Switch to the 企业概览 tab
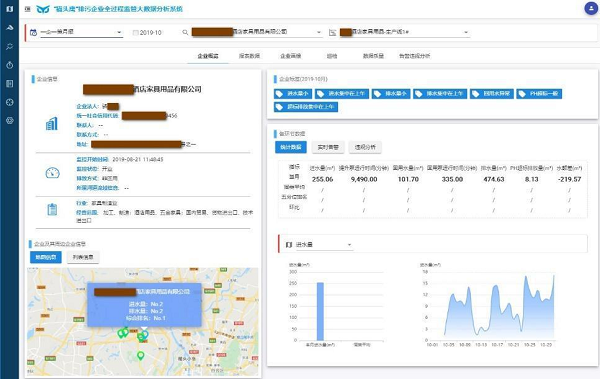 (208, 56)
